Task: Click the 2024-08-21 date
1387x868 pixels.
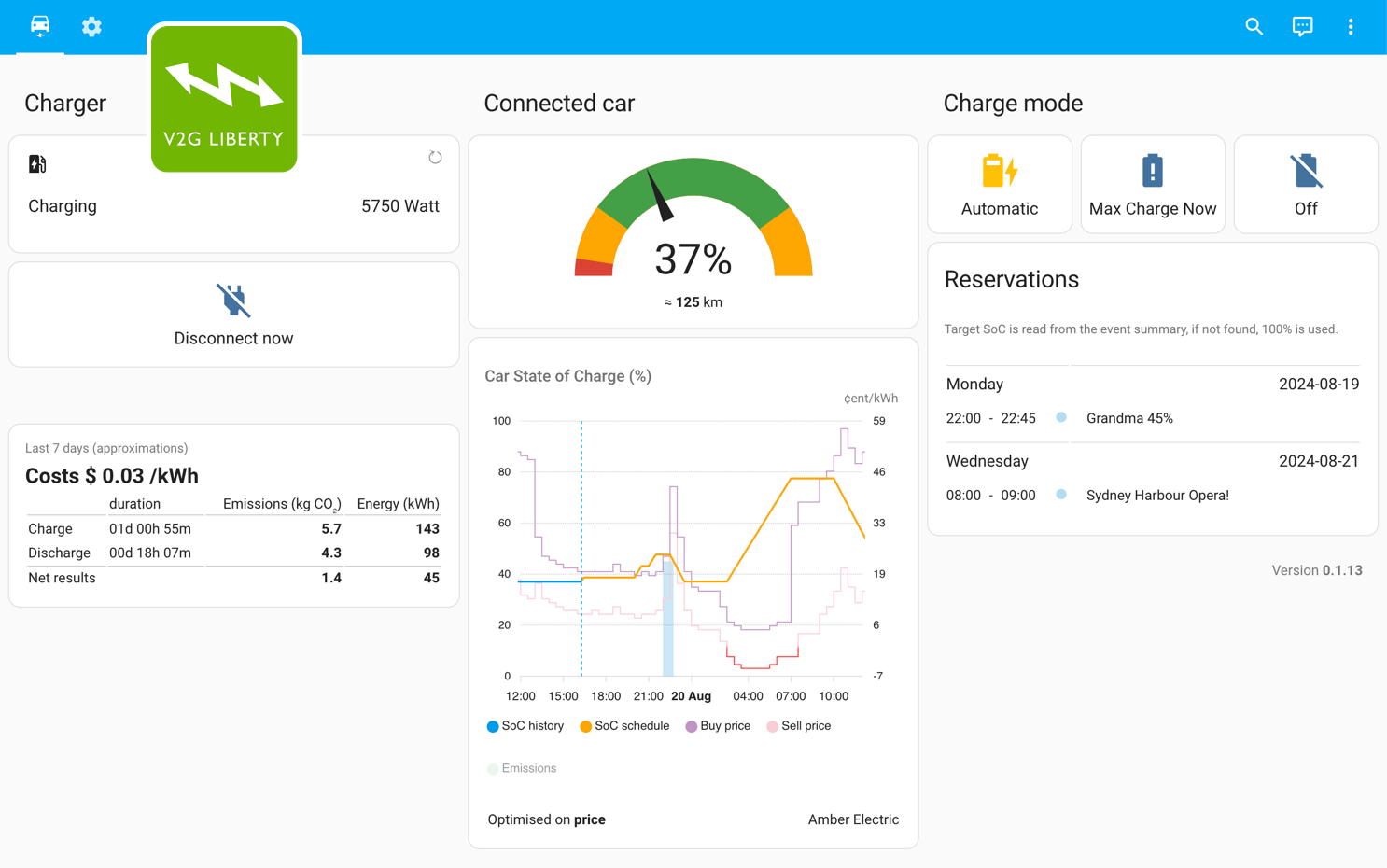Action: [1319, 461]
